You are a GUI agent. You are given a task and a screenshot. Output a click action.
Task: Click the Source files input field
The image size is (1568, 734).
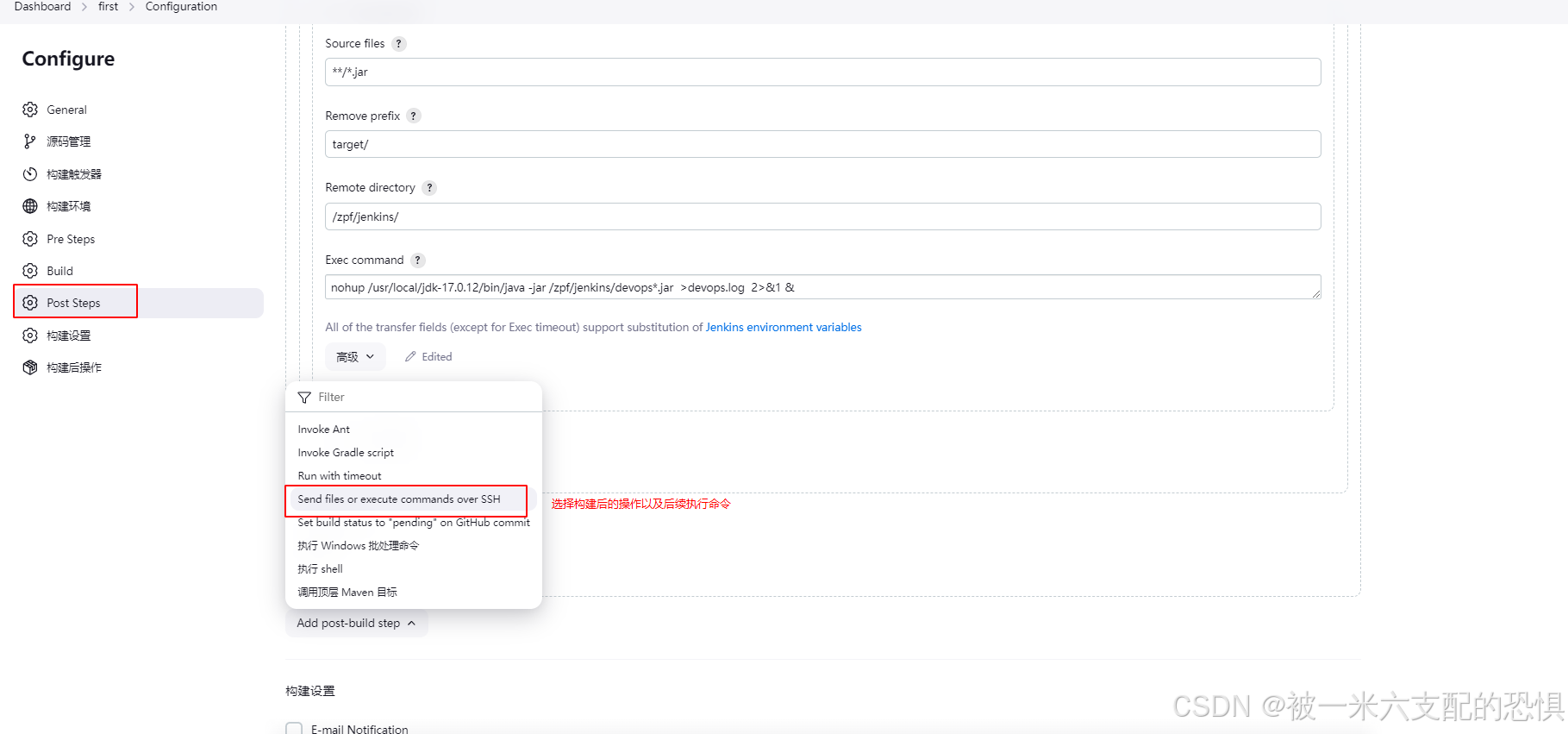point(823,72)
